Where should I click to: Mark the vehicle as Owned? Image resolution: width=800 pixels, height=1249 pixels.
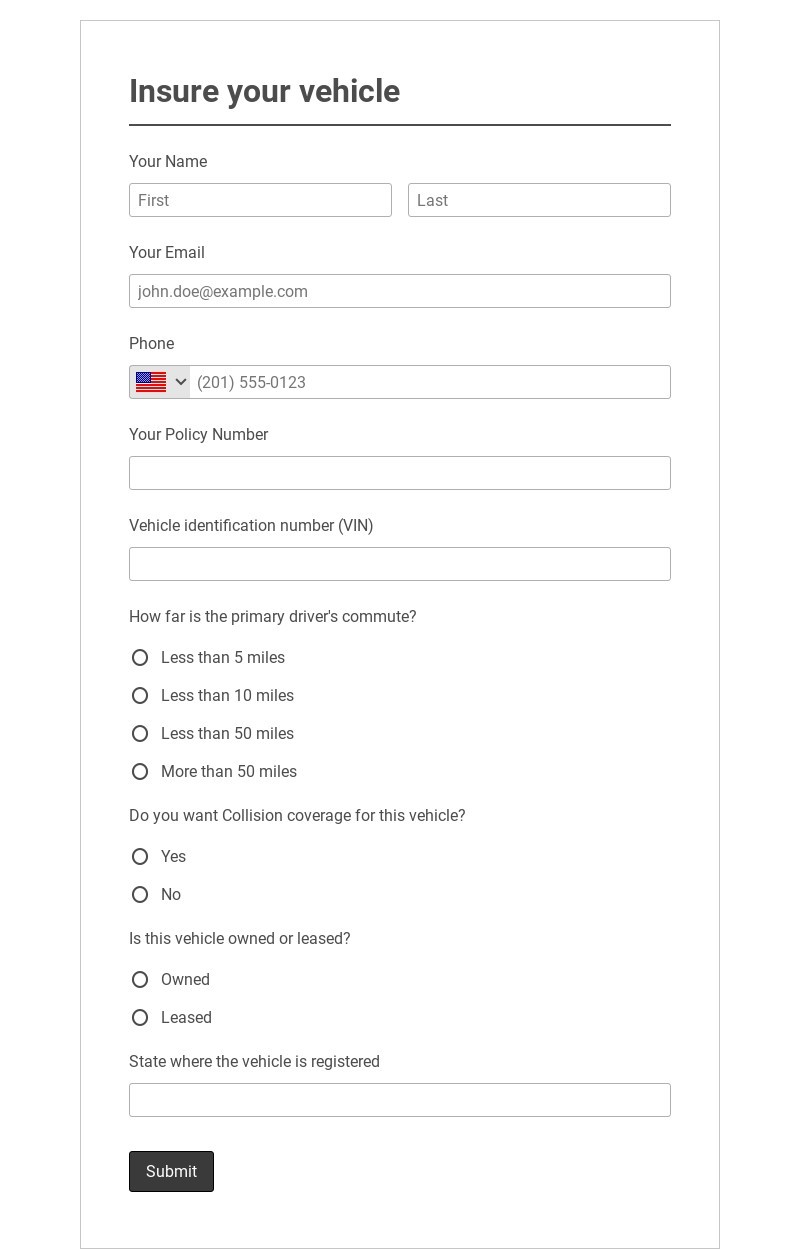(x=140, y=979)
